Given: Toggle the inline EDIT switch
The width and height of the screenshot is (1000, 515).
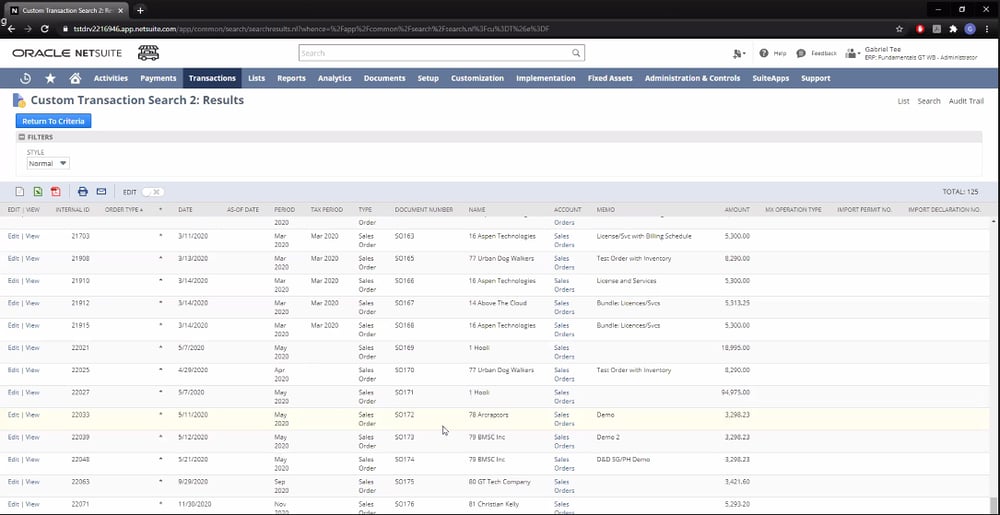Looking at the screenshot, I should (x=153, y=192).
